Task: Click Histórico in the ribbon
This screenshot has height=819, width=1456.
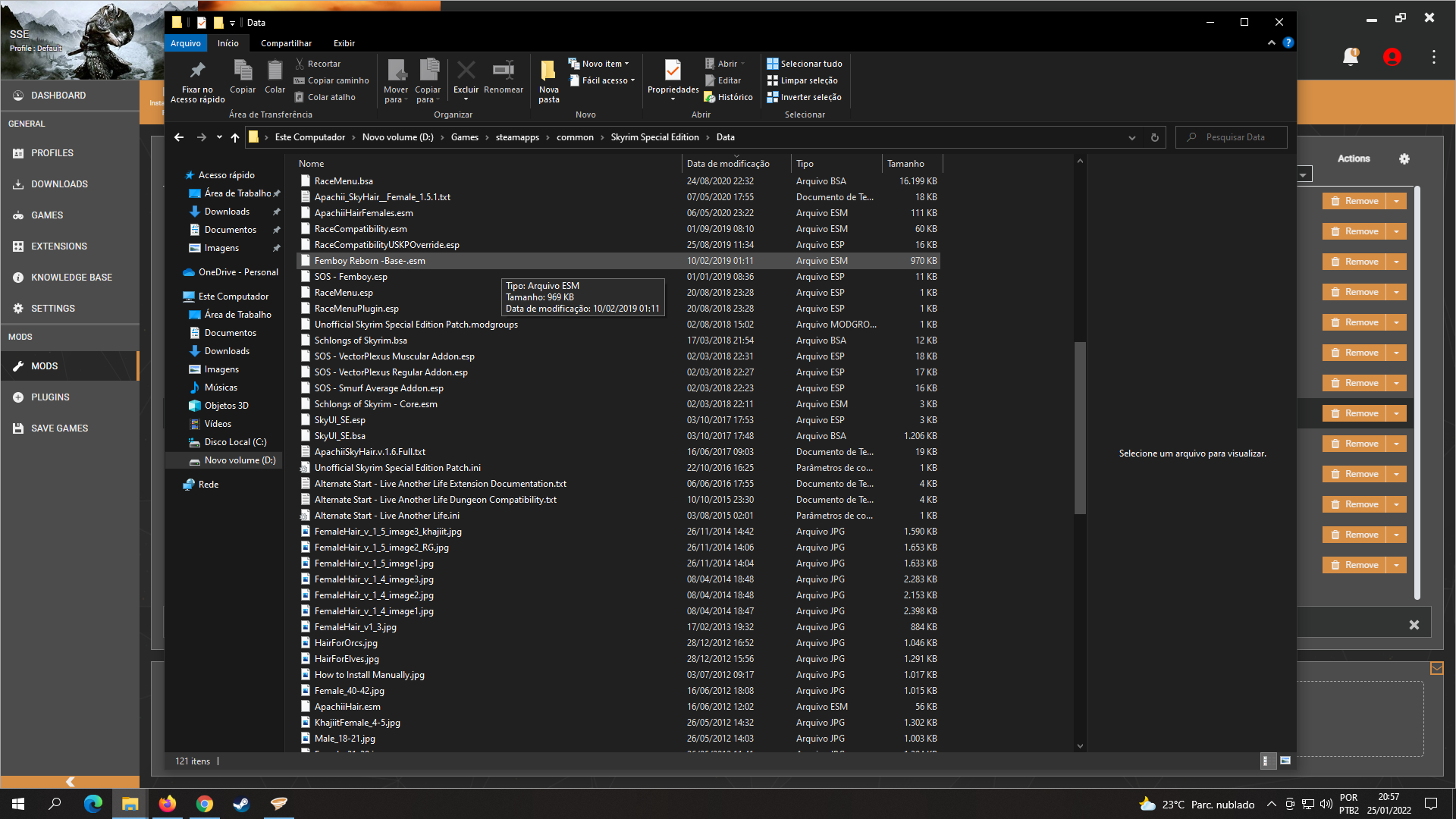Action: click(729, 97)
